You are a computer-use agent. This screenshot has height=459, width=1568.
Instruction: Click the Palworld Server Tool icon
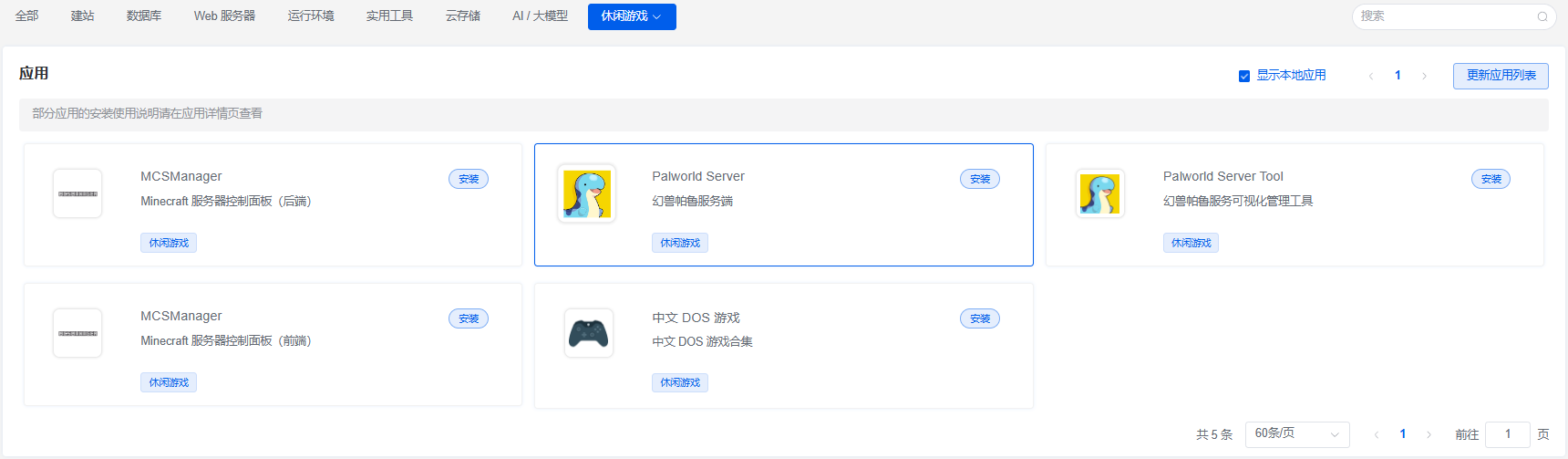pos(1099,193)
